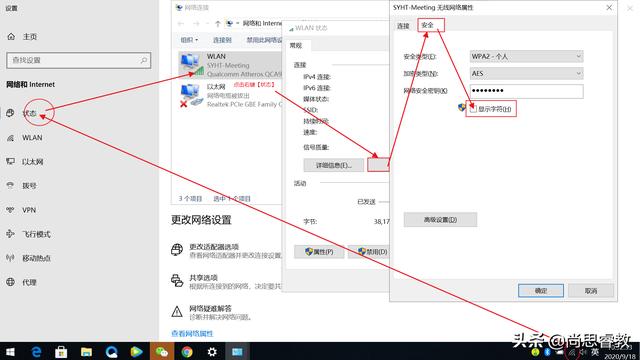Open the Windows Start menu
The image size is (640, 360).
point(11,352)
